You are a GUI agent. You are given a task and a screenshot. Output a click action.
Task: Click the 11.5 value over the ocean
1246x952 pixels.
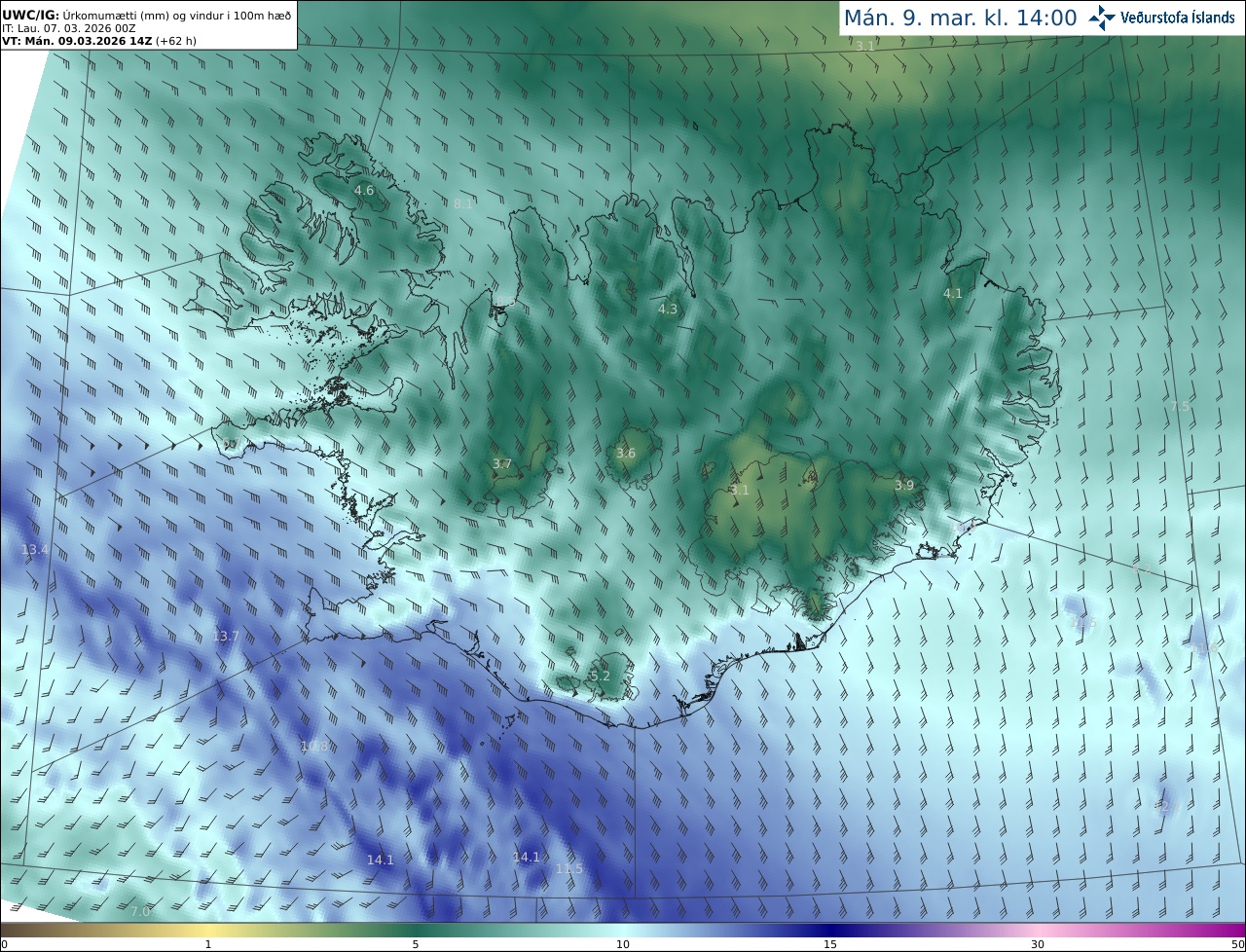tap(569, 868)
